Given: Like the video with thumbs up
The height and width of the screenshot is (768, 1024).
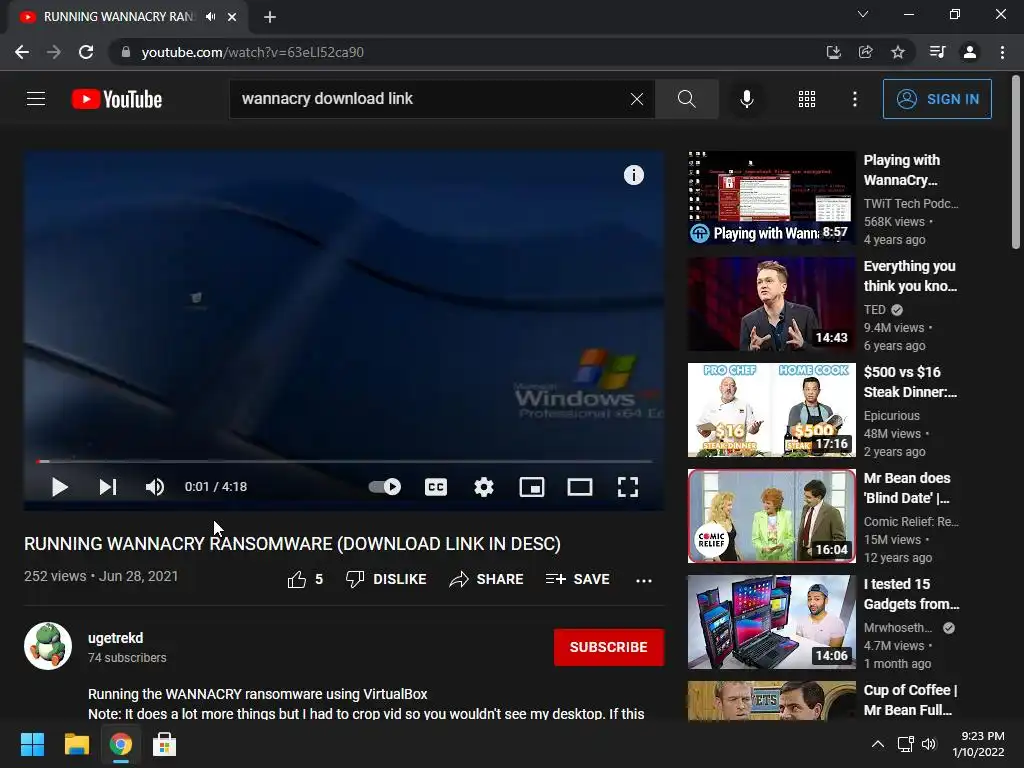Looking at the screenshot, I should pos(305,579).
